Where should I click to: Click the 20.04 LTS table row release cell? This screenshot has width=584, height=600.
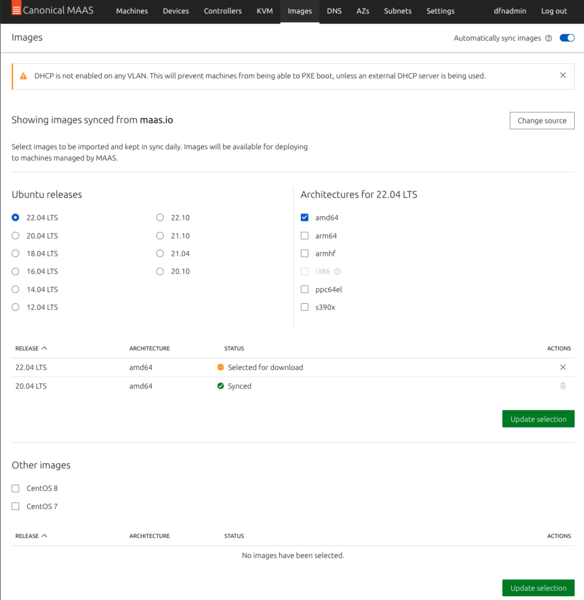pos(31,386)
